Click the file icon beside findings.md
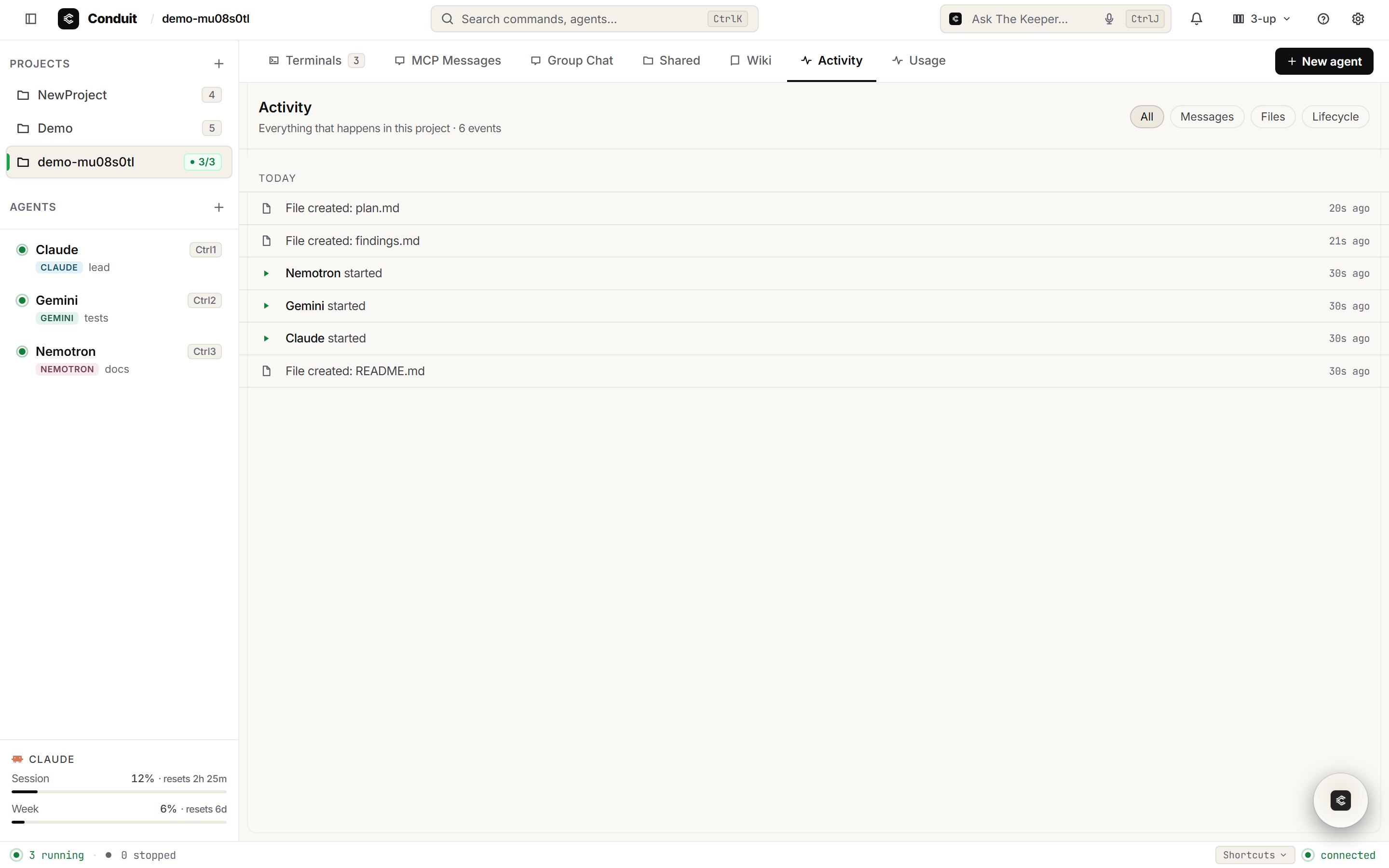The width and height of the screenshot is (1389, 868). pos(266,241)
